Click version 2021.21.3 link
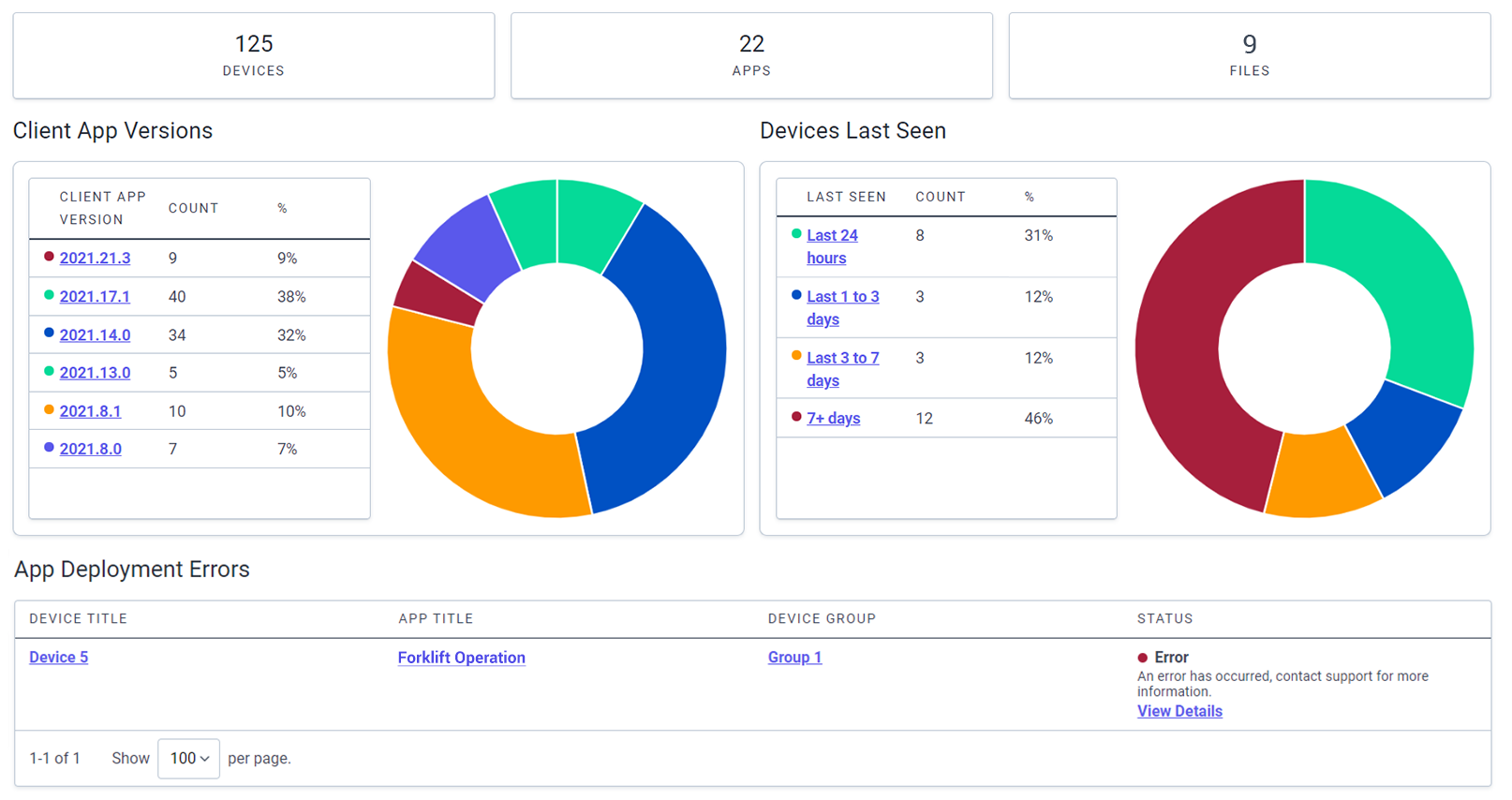This screenshot has width=1512, height=800. click(x=95, y=259)
